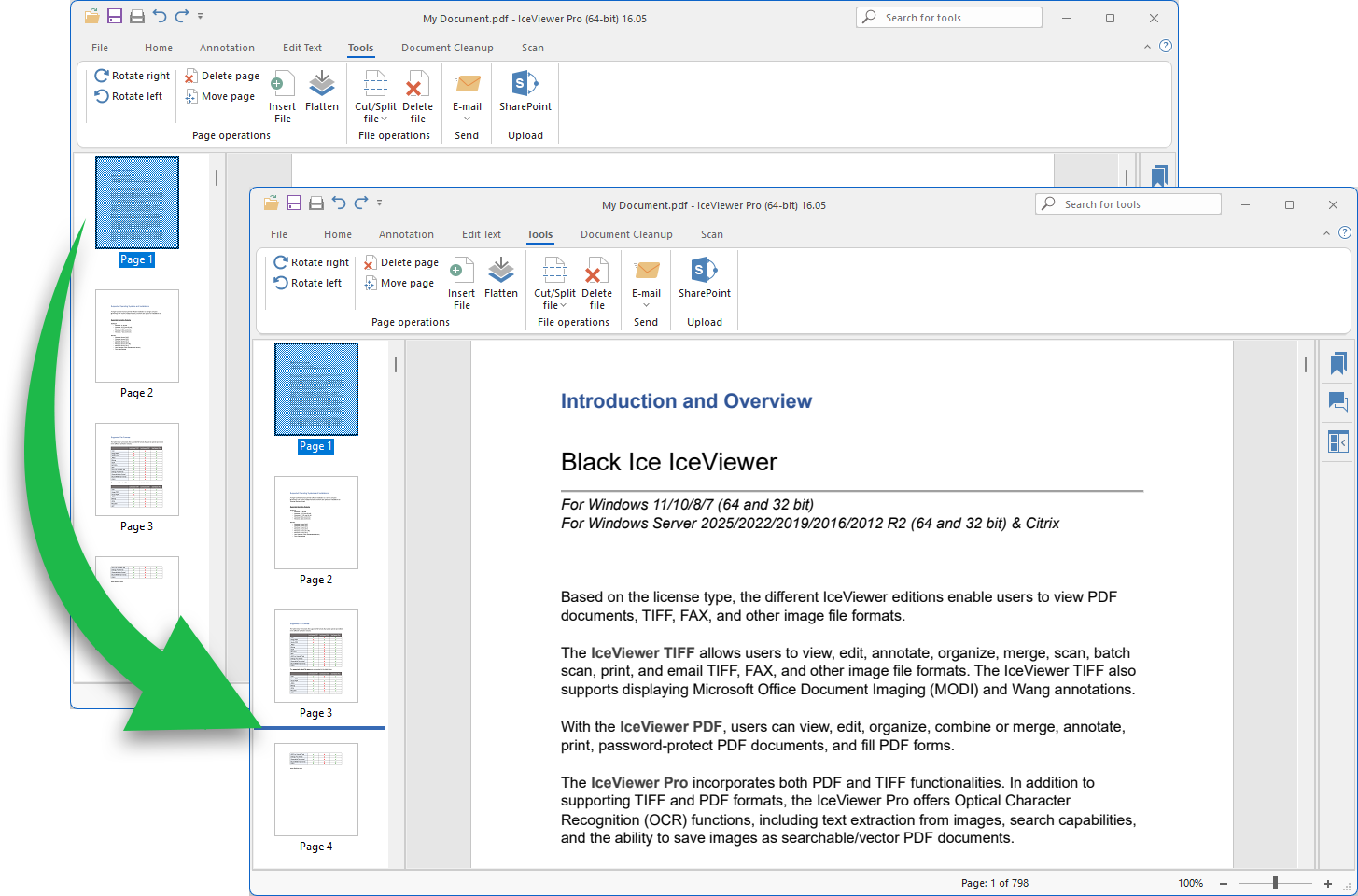1358x896 pixels.
Task: Switch to Home tab in back window
Action: [x=159, y=48]
